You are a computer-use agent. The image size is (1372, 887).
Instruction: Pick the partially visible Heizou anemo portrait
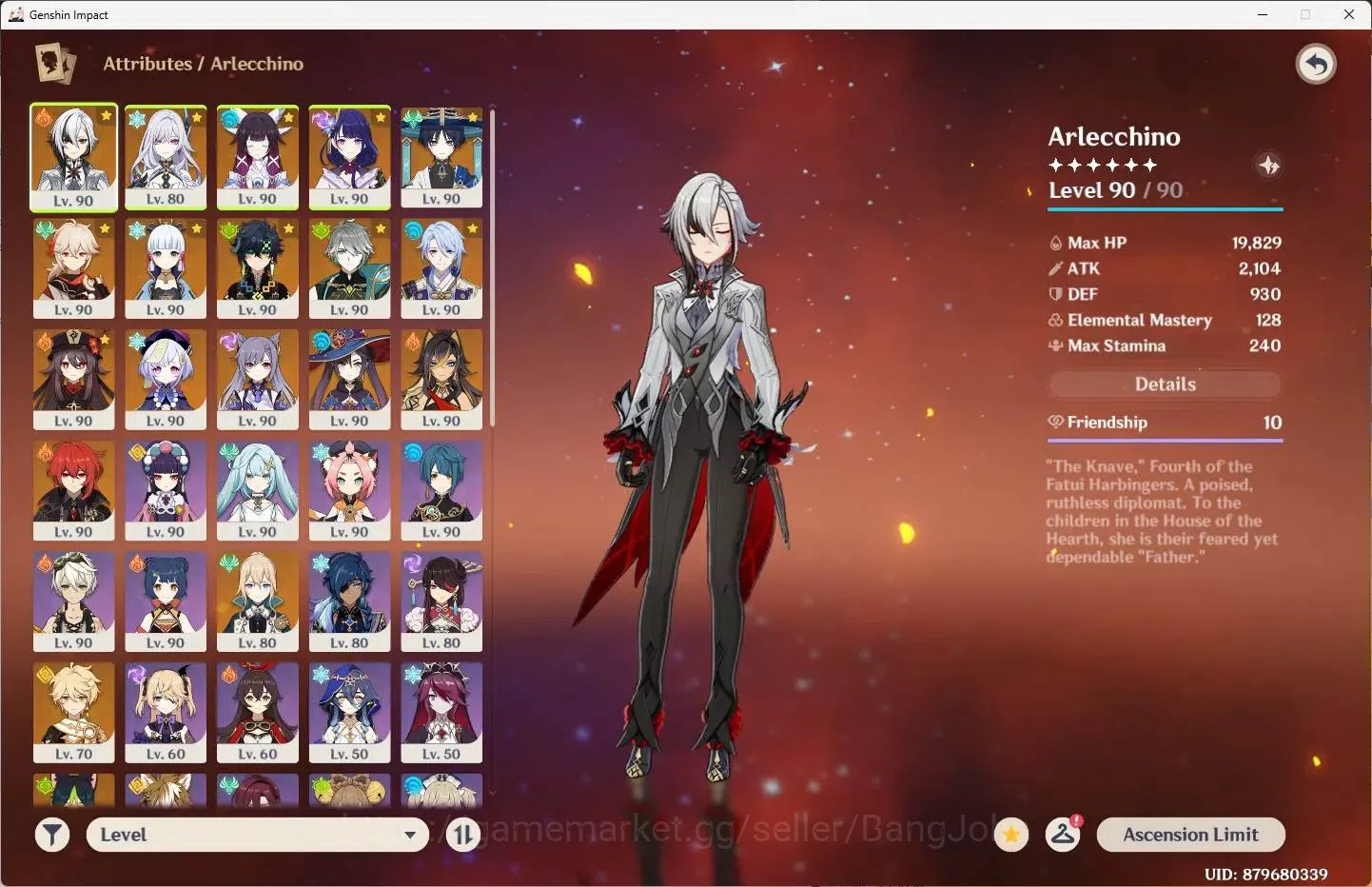pos(257,790)
